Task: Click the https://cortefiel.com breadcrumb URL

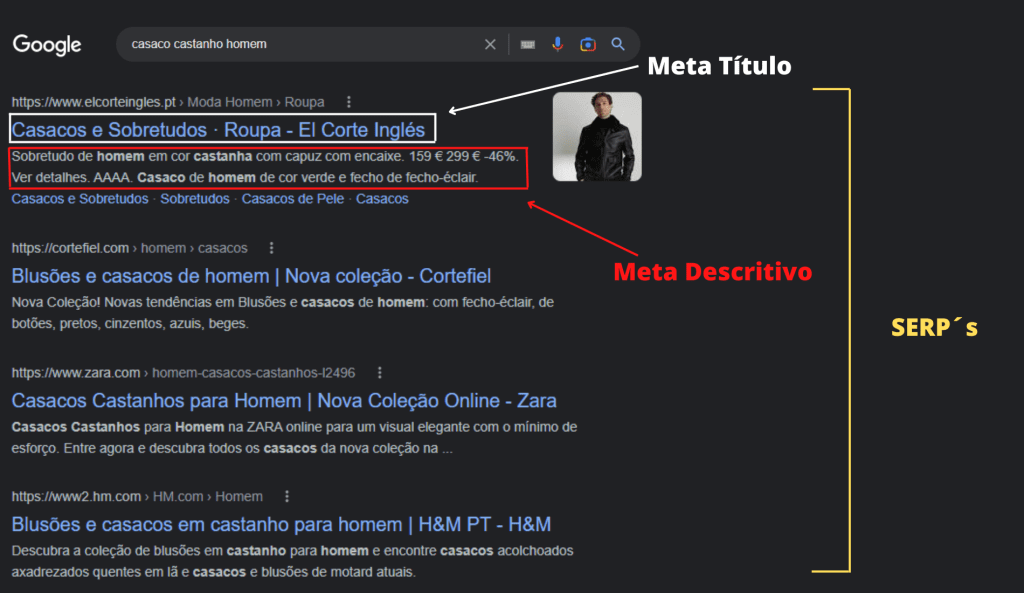Action: pos(70,248)
